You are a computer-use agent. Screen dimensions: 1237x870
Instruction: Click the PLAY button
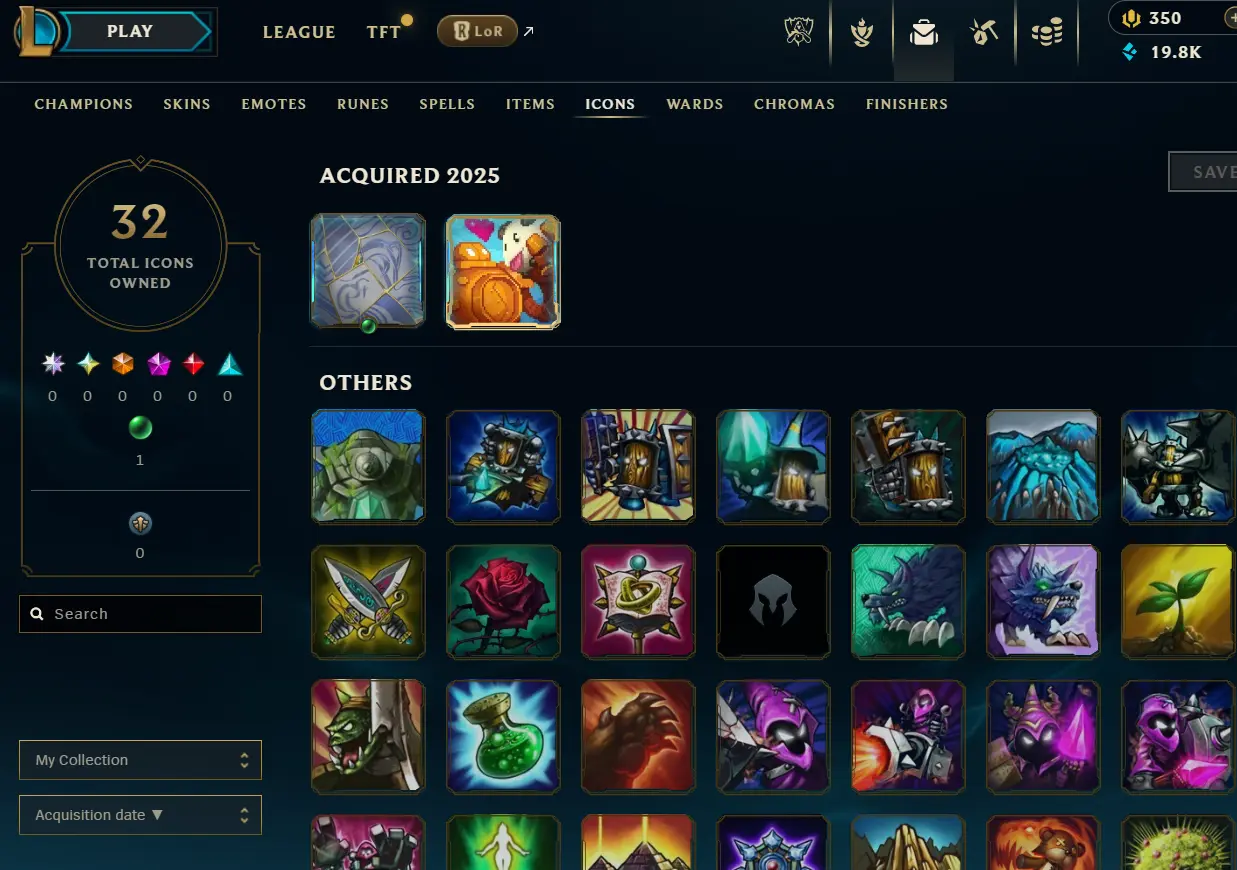point(130,31)
